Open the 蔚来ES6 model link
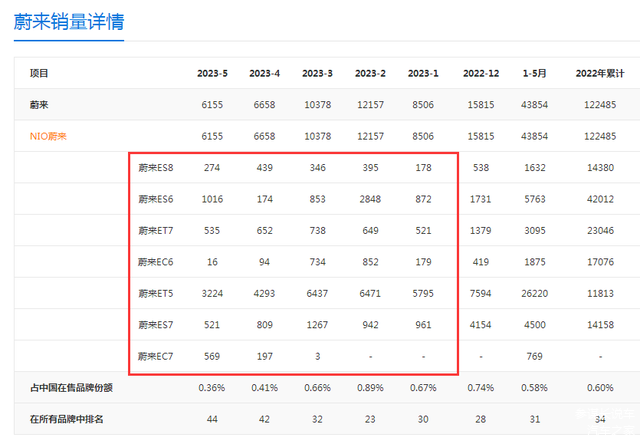This screenshot has height=444, width=640. point(157,199)
